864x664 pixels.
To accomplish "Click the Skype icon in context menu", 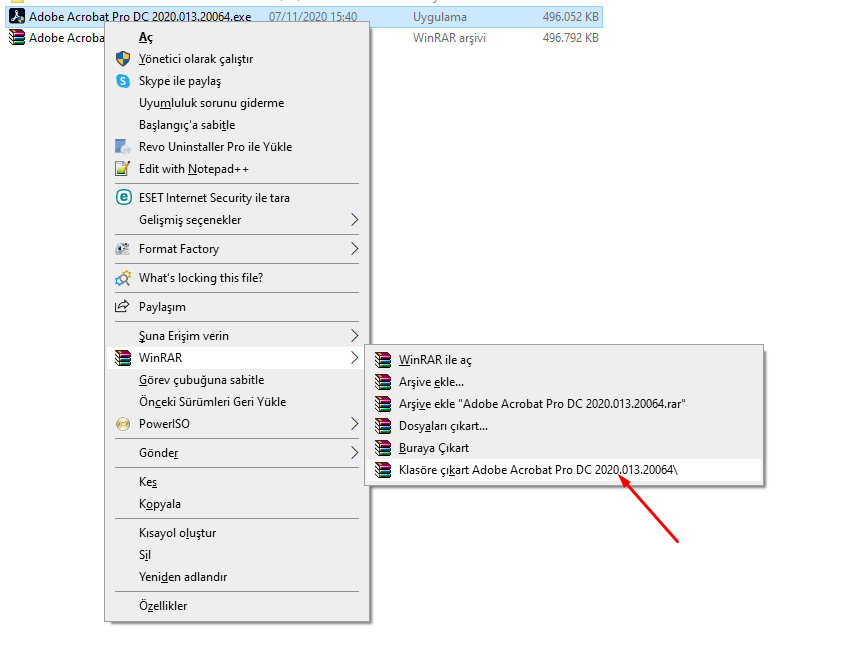I will [x=123, y=80].
